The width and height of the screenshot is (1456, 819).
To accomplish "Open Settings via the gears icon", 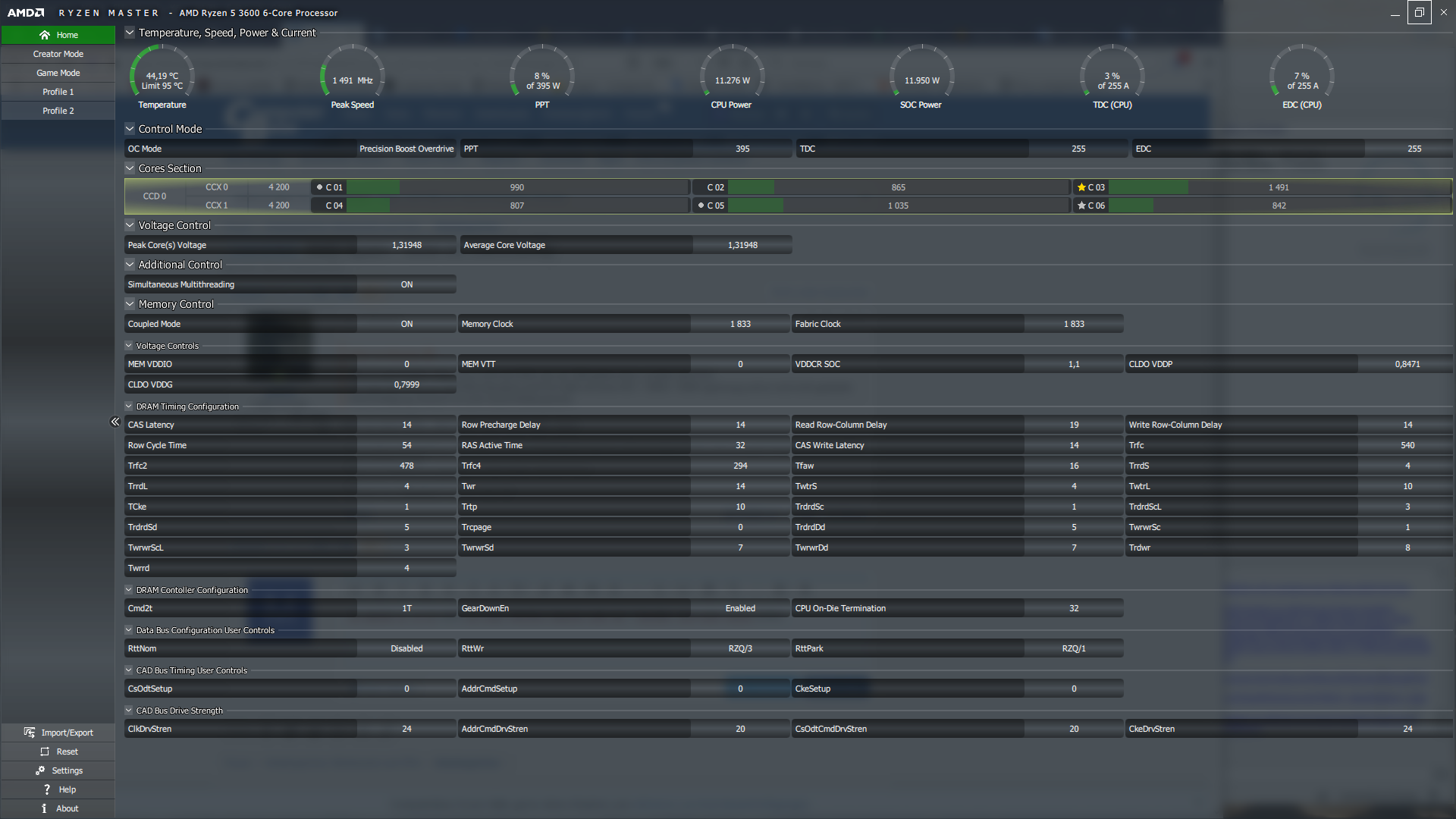I will tap(40, 770).
